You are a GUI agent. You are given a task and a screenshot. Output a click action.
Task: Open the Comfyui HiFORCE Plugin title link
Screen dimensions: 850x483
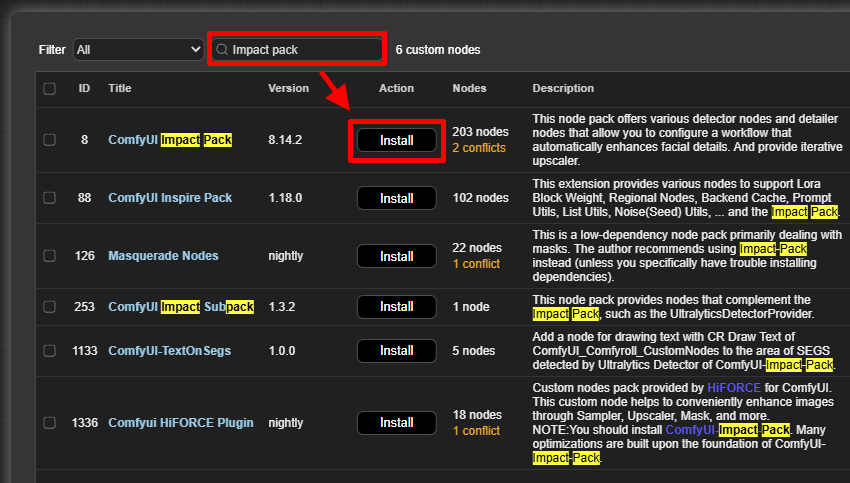(x=181, y=423)
